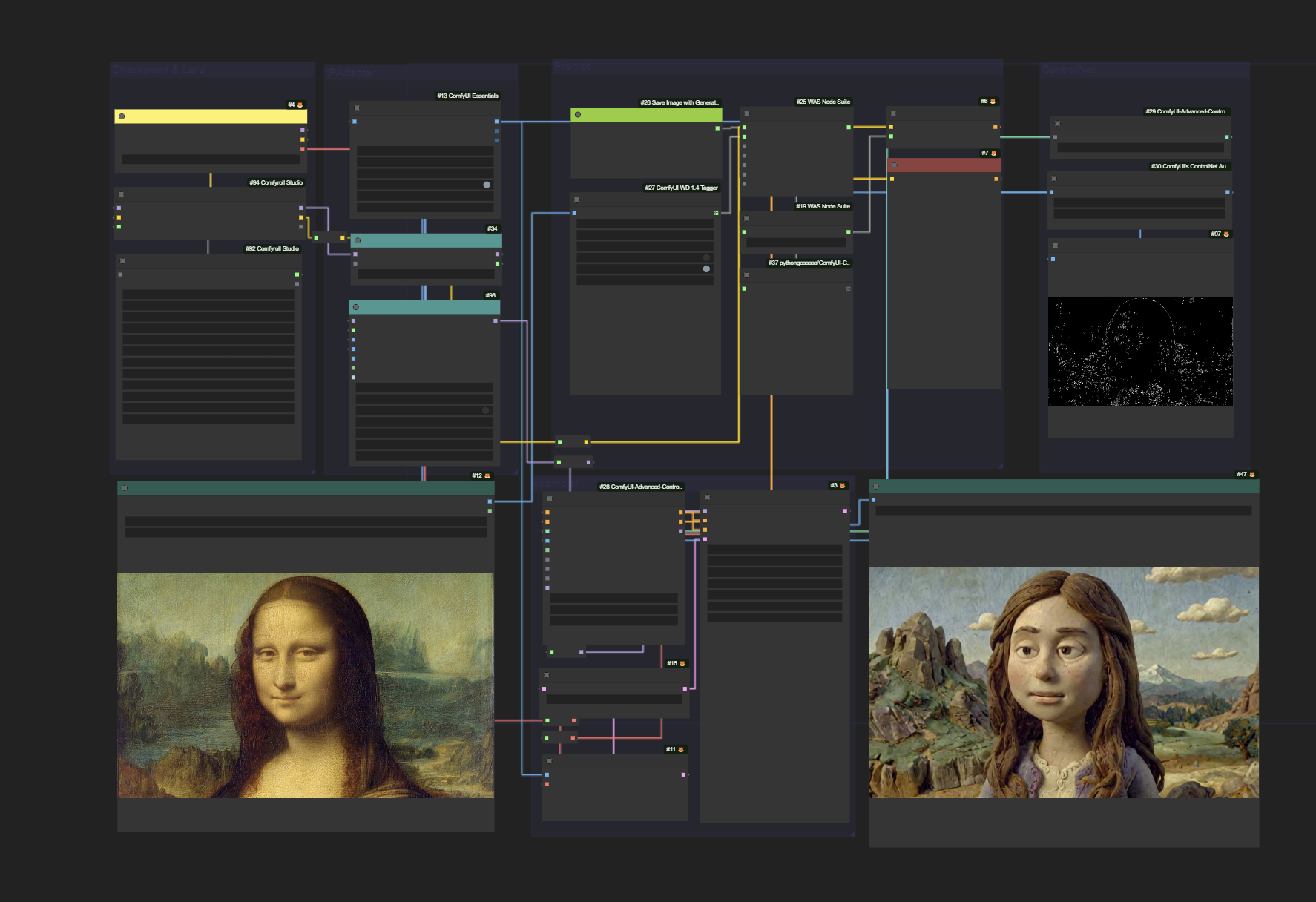Click the widget field in node #15
1316x902 pixels.
point(614,699)
